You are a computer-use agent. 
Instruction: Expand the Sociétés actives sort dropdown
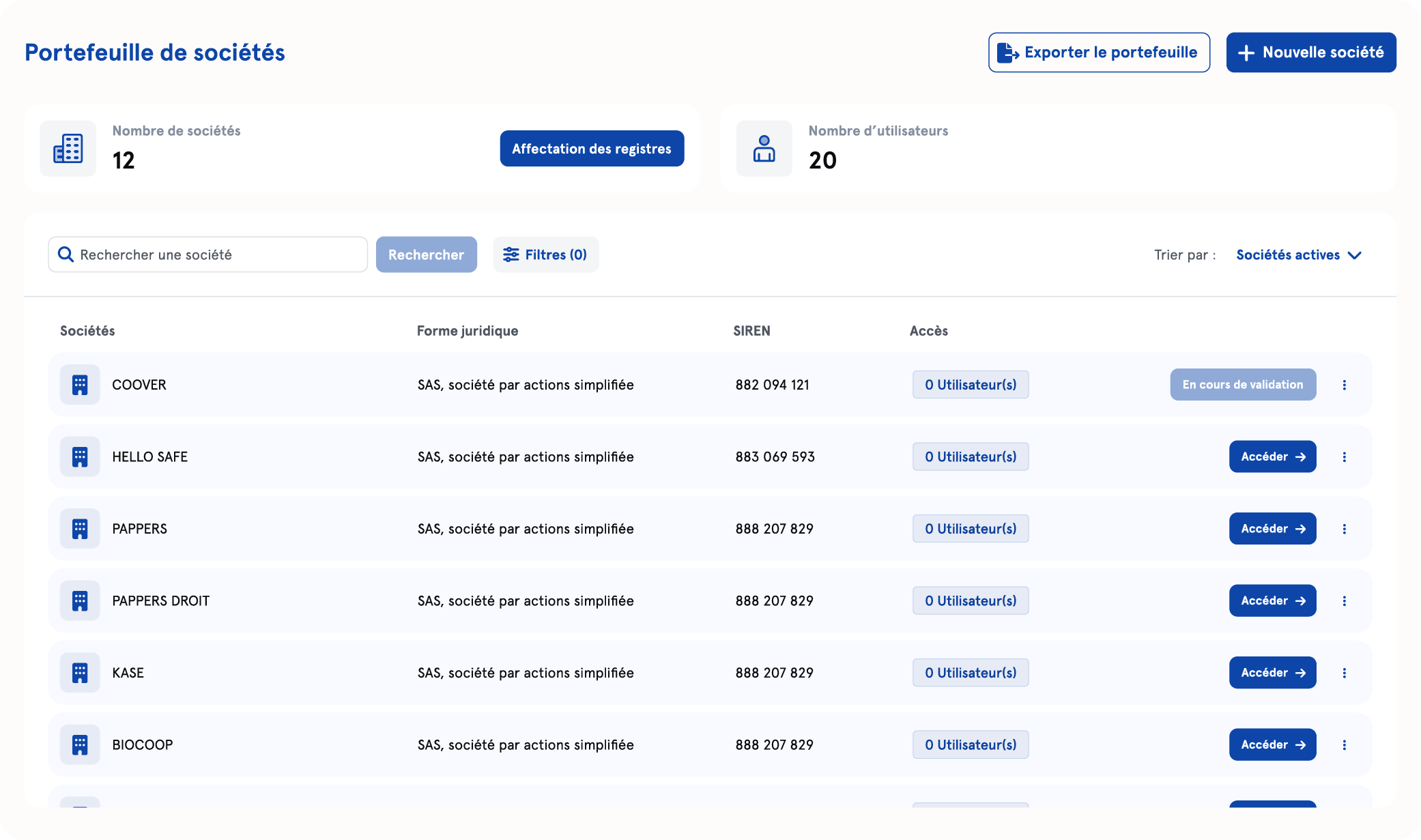1287,255
